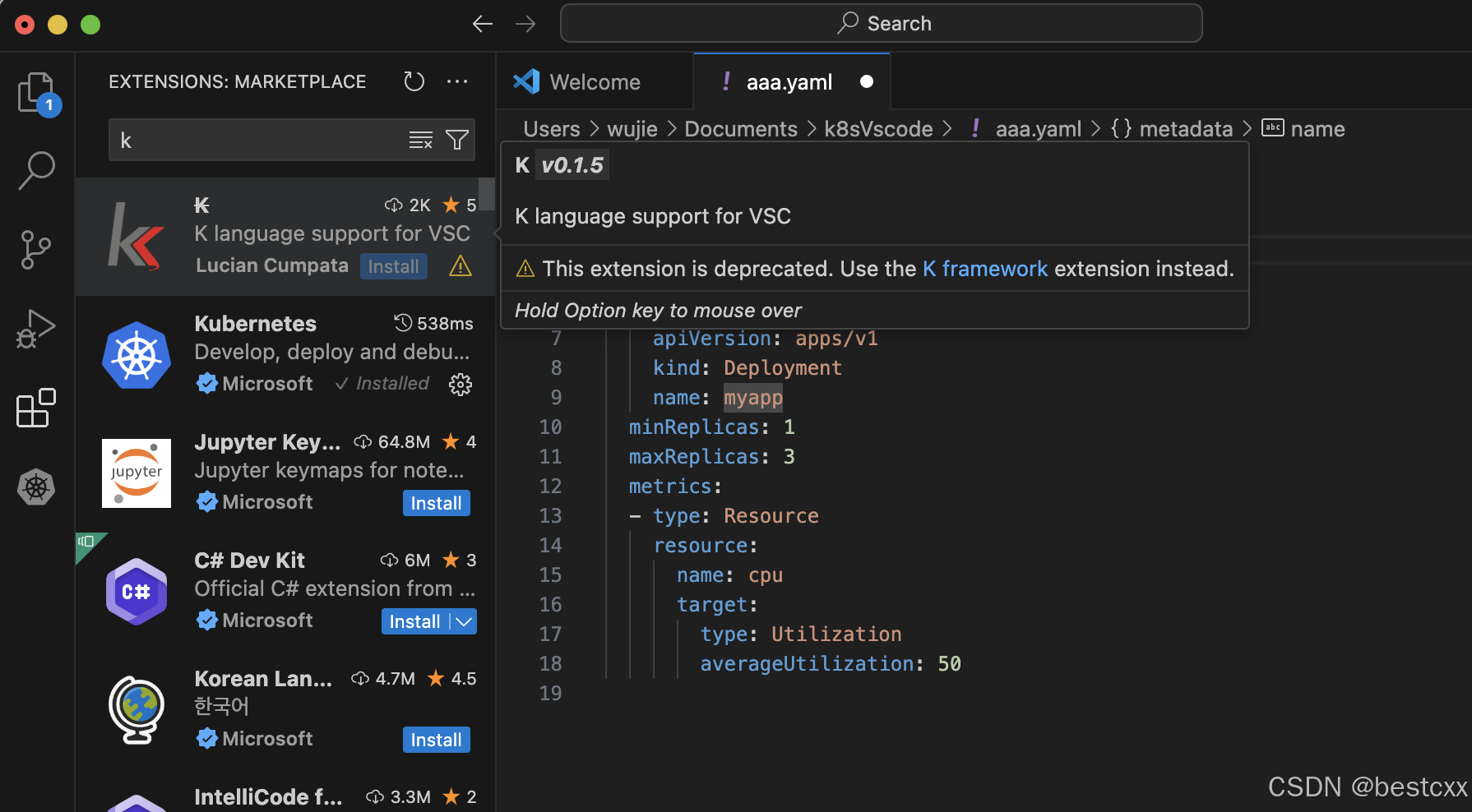Click 'type: Utilization' on line 17
This screenshot has width=1472, height=812.
pos(801,634)
